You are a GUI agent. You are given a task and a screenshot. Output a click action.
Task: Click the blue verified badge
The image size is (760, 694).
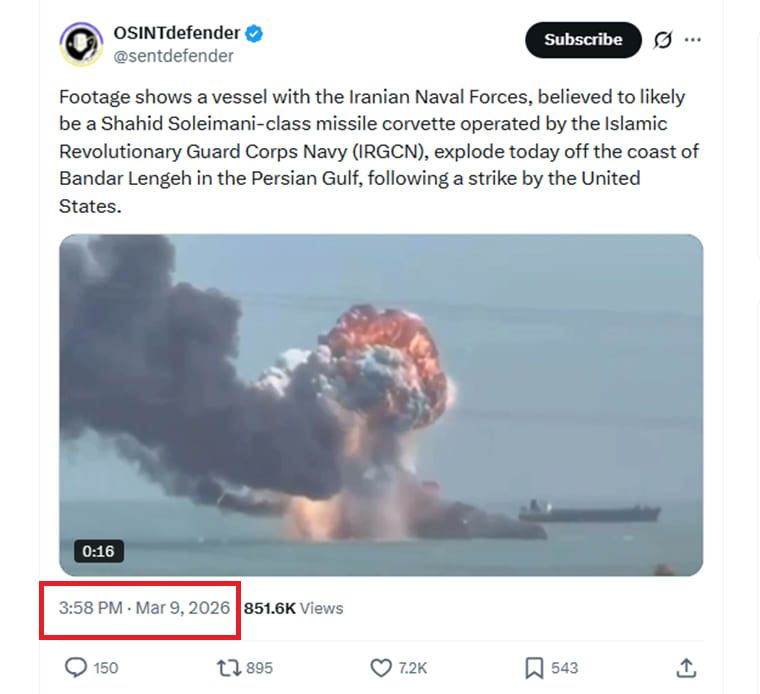256,34
